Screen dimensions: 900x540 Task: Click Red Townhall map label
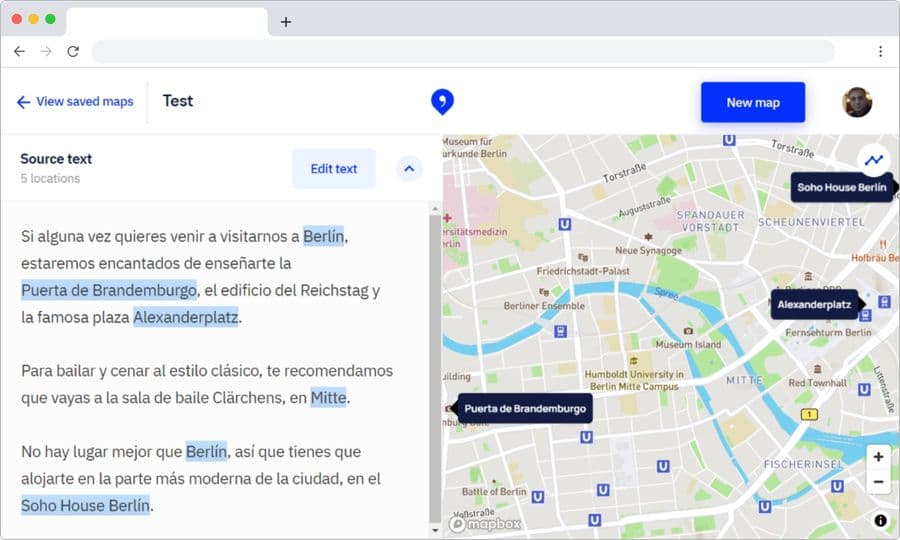817,383
